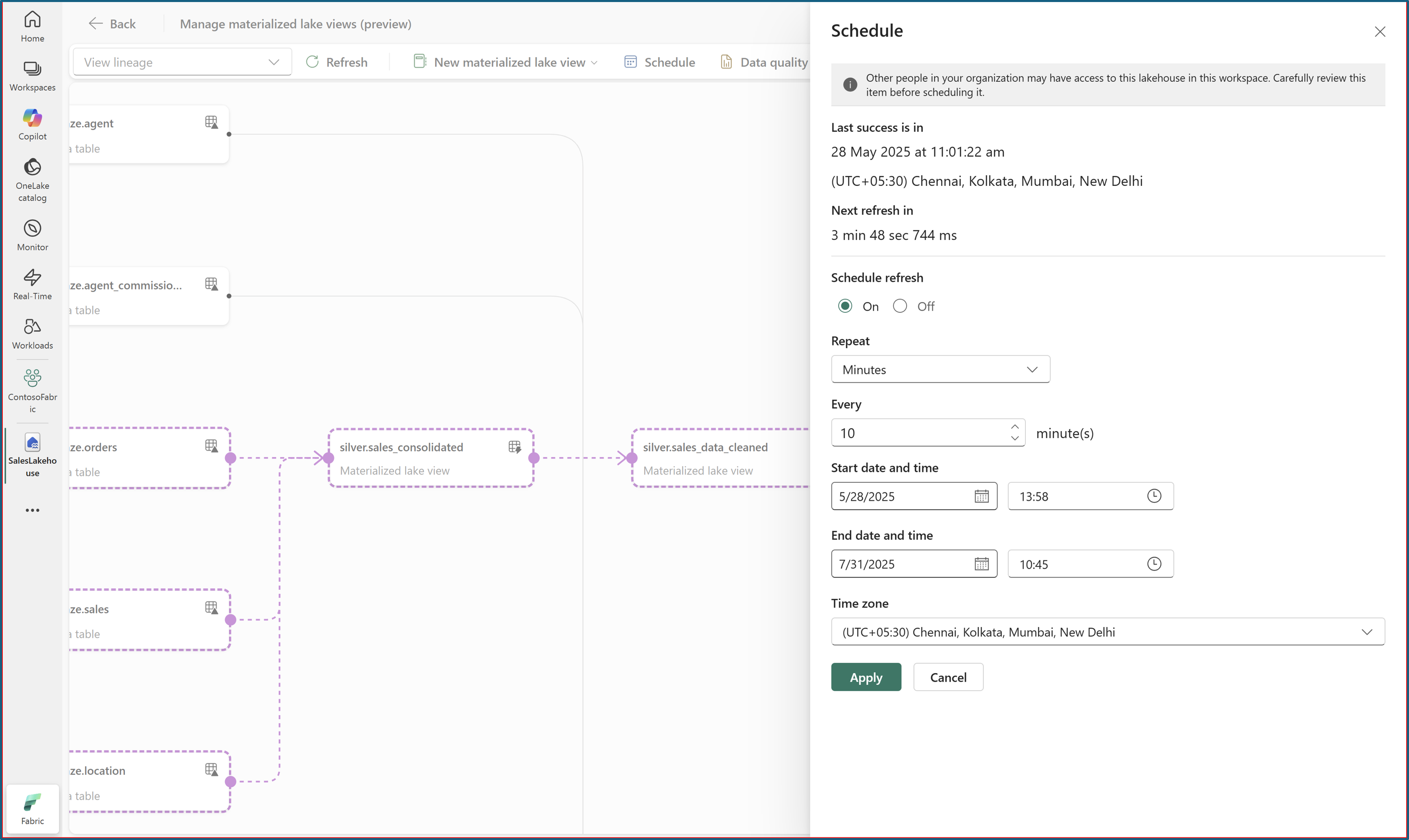Open the Monitor hub
Image resolution: width=1409 pixels, height=840 pixels.
coord(32,229)
